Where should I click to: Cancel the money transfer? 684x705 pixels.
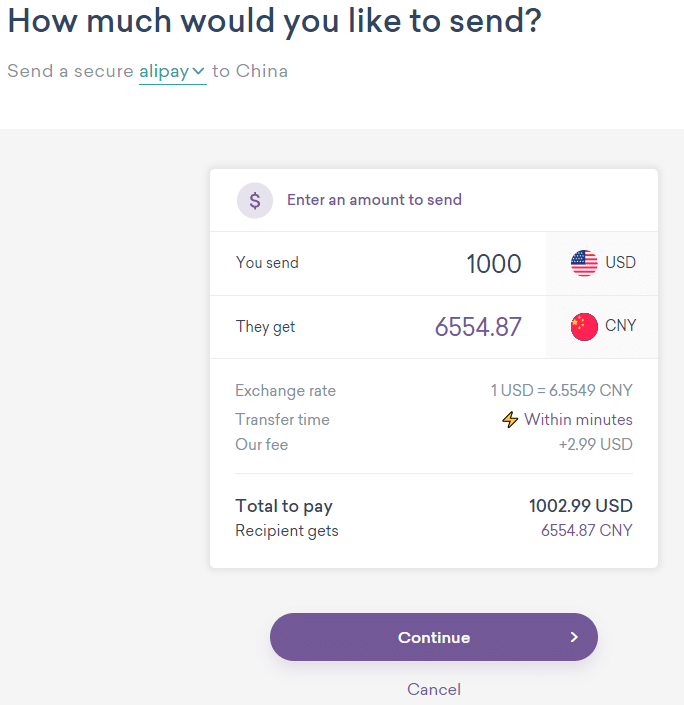[x=434, y=689]
